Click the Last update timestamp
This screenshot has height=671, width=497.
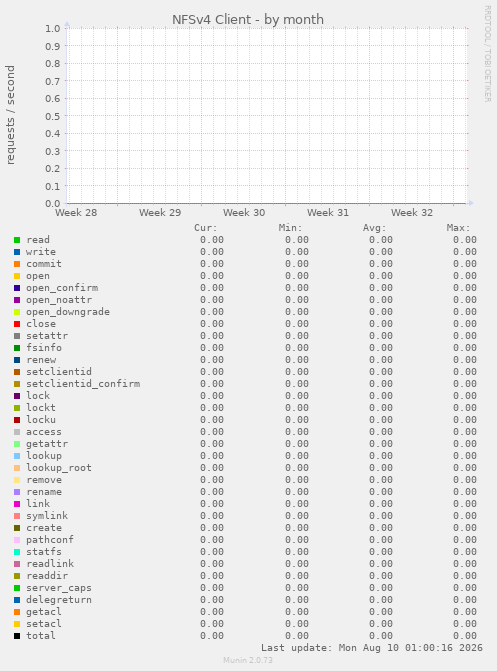pyautogui.click(x=372, y=648)
